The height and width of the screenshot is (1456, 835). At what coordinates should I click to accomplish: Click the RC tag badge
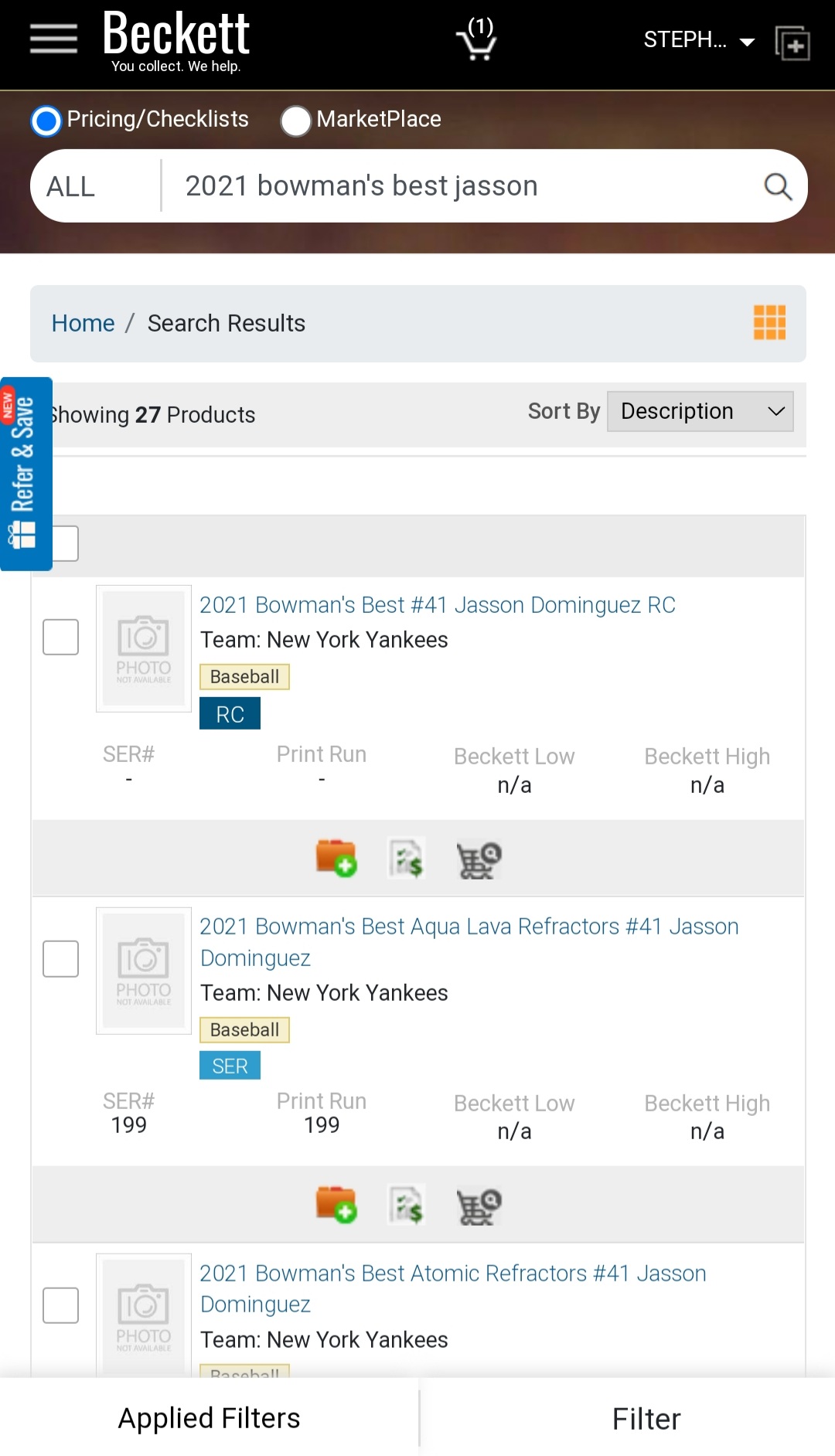[x=230, y=713]
